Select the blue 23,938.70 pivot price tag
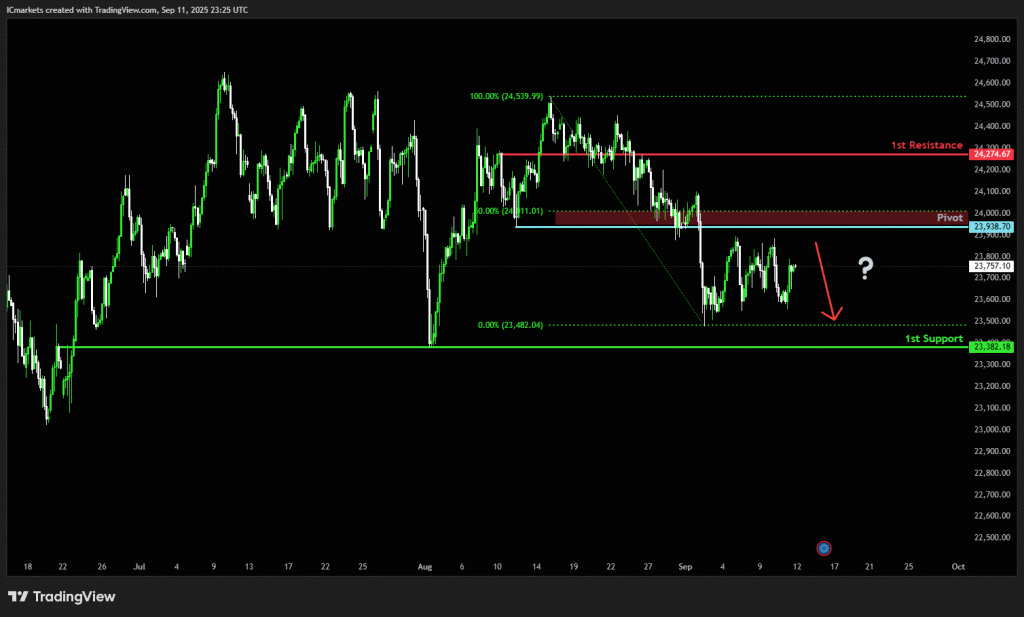The image size is (1024, 617). pyautogui.click(x=991, y=227)
